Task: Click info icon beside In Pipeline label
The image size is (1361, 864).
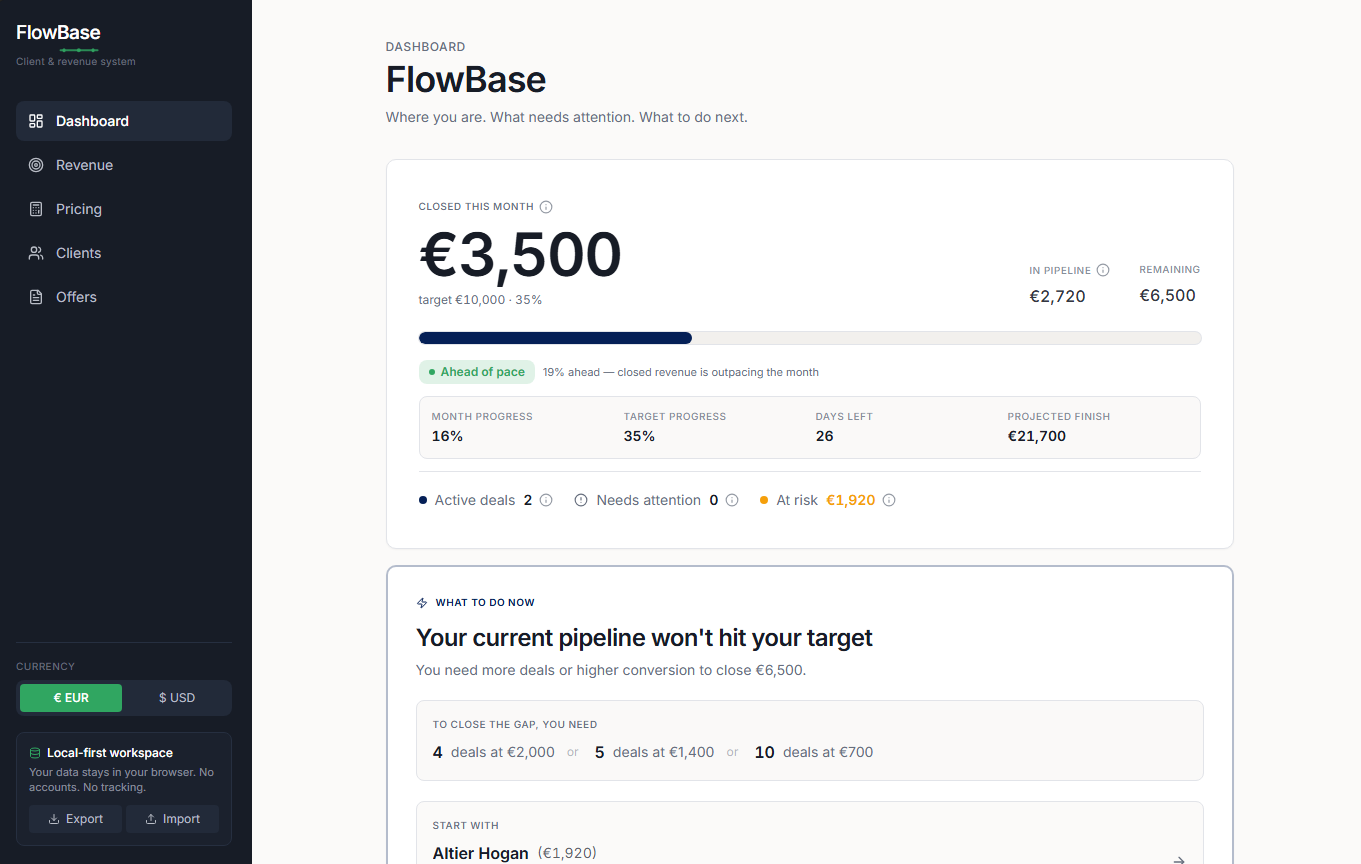Action: tap(1103, 270)
